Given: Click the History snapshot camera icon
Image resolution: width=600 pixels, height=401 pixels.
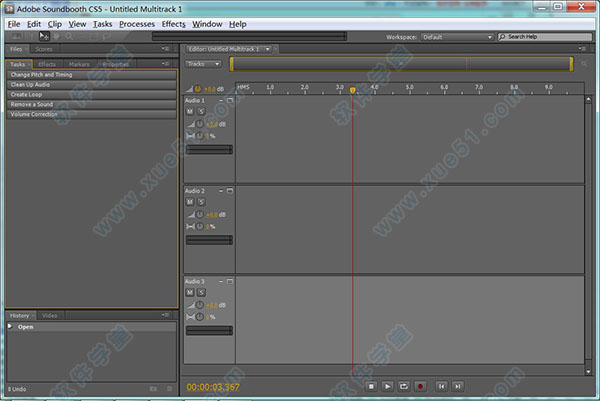Looking at the screenshot, I should click(153, 389).
